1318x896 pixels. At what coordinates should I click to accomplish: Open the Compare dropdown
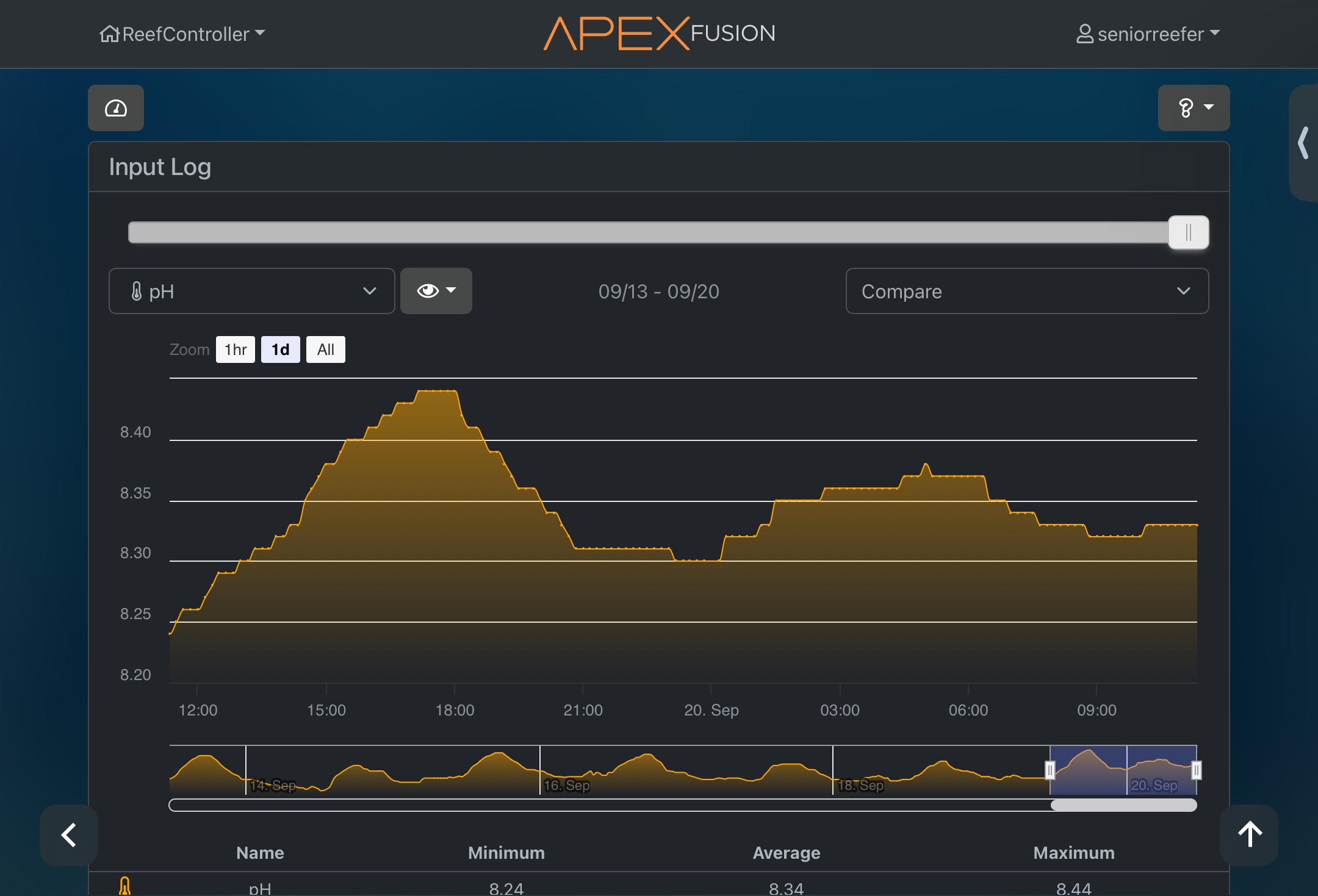pyautogui.click(x=1026, y=291)
